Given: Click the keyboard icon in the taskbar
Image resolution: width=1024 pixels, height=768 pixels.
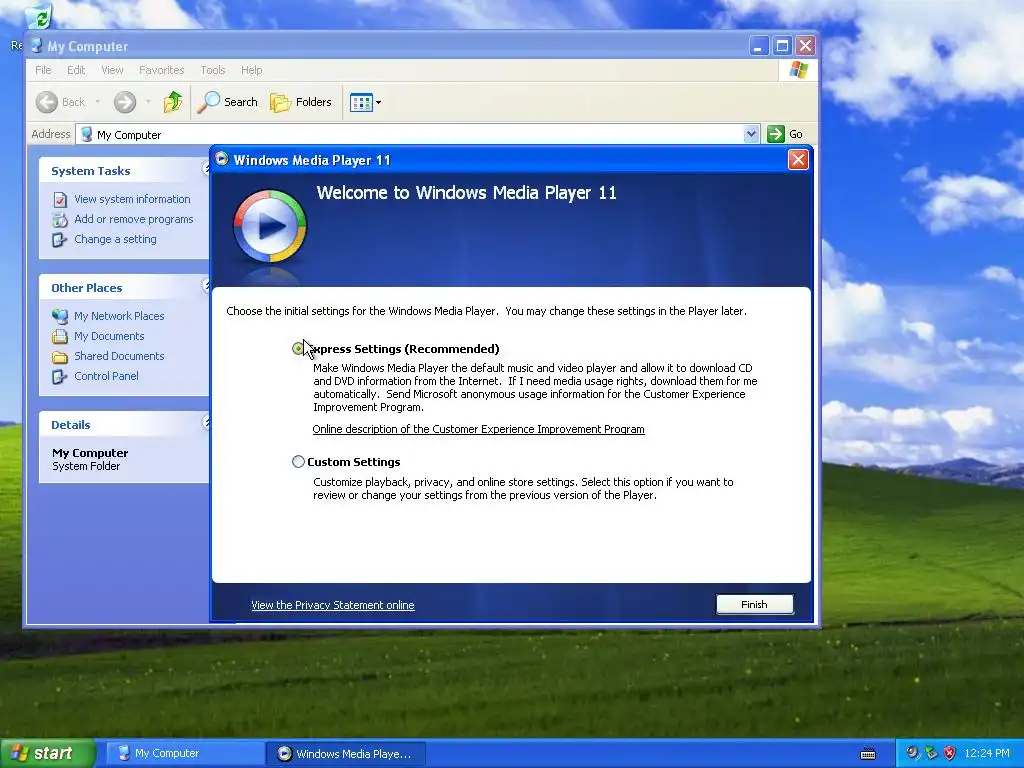Looking at the screenshot, I should (x=868, y=754).
